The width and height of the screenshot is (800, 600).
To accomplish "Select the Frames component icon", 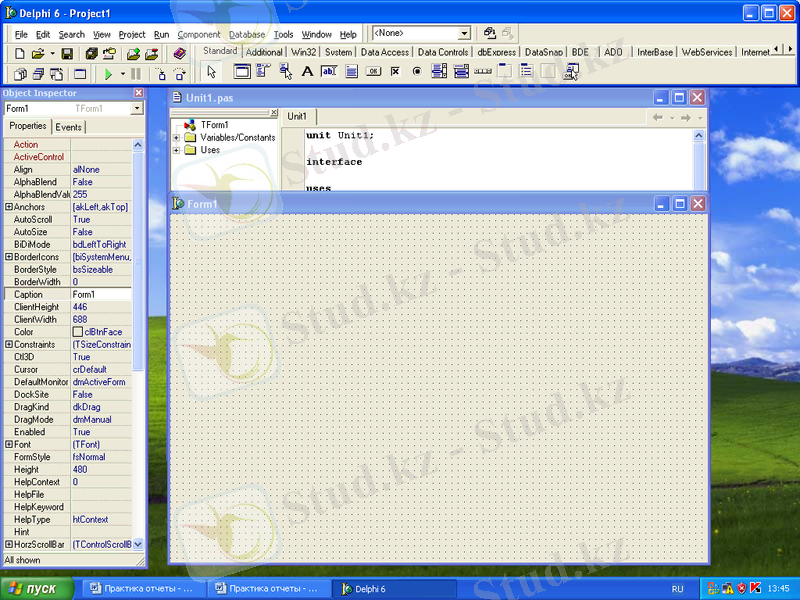I will coord(242,71).
